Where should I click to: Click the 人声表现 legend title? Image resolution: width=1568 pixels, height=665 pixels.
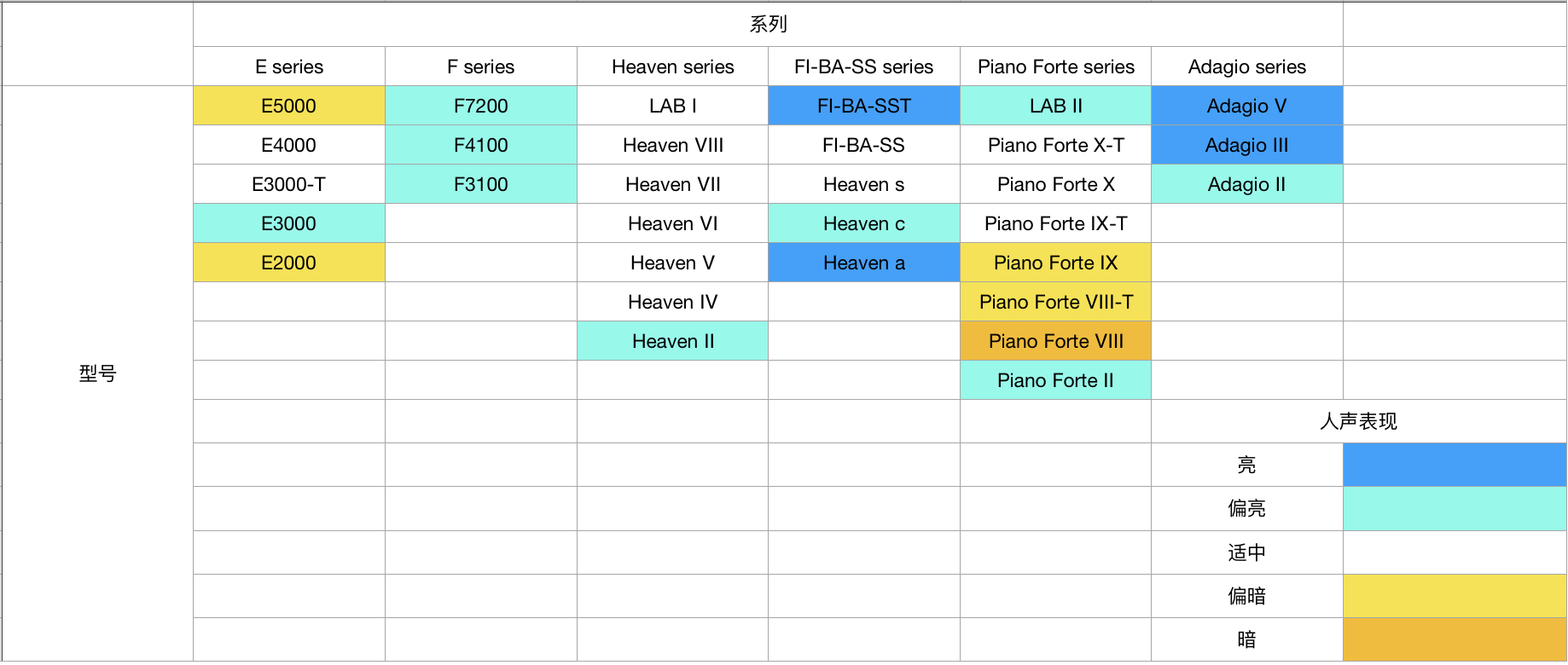tap(1358, 421)
